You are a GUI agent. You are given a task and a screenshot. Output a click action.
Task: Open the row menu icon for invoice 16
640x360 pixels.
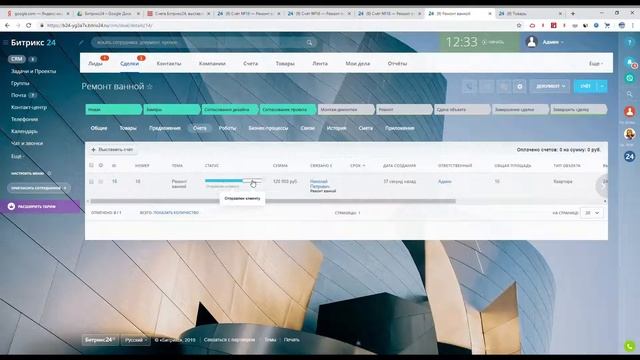(x=101, y=181)
